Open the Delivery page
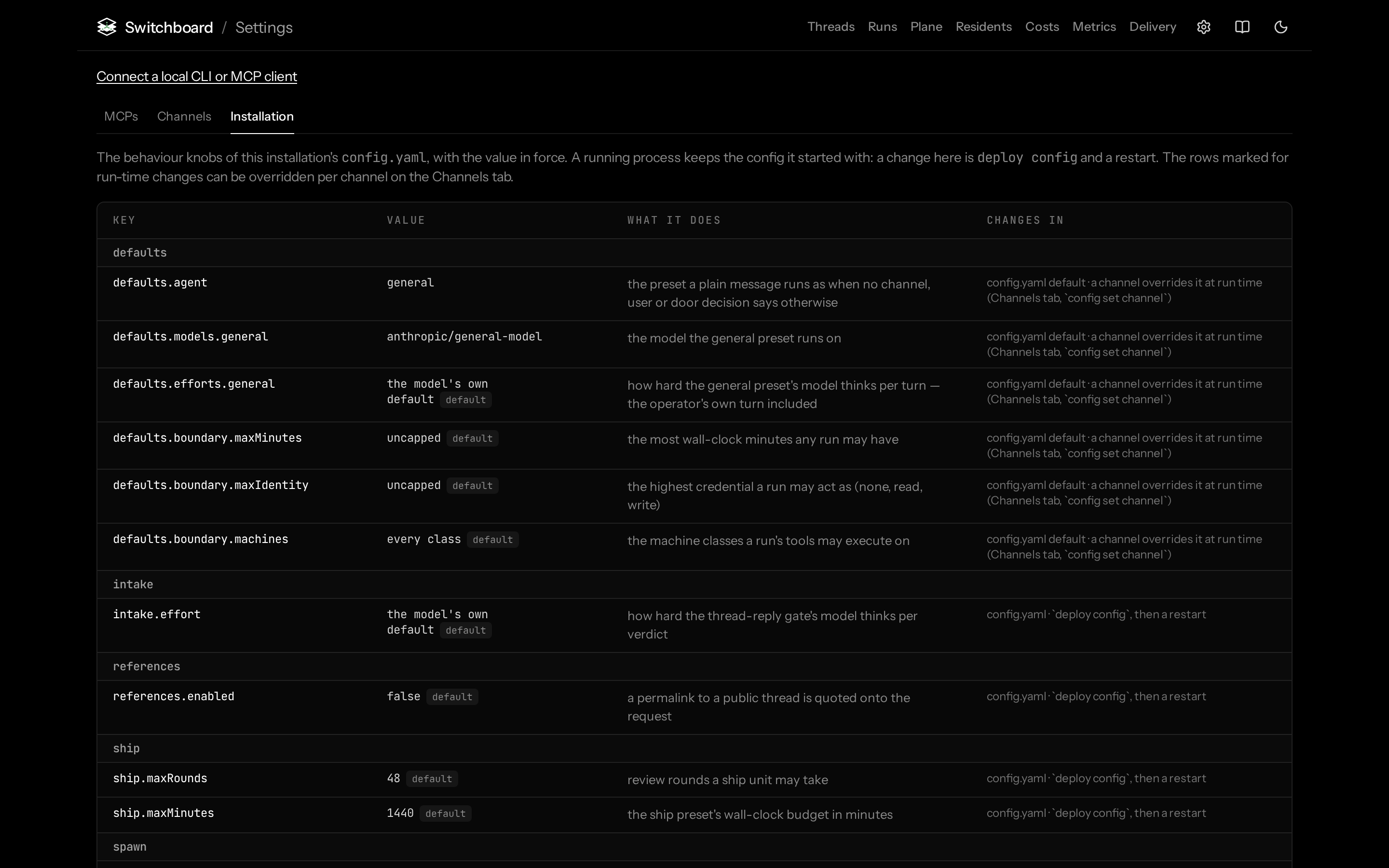This screenshot has width=1389, height=868. pos(1153,27)
